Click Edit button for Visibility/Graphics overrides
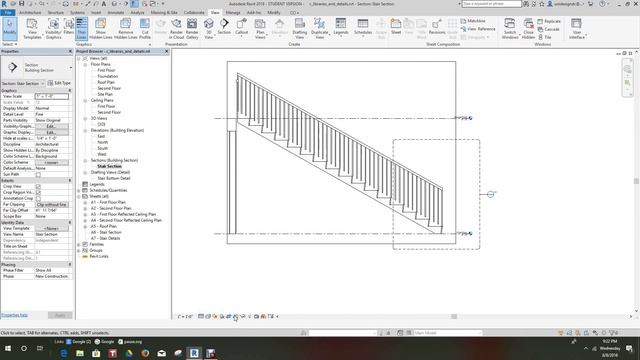Image resolution: width=640 pixels, height=360 pixels. [x=51, y=127]
